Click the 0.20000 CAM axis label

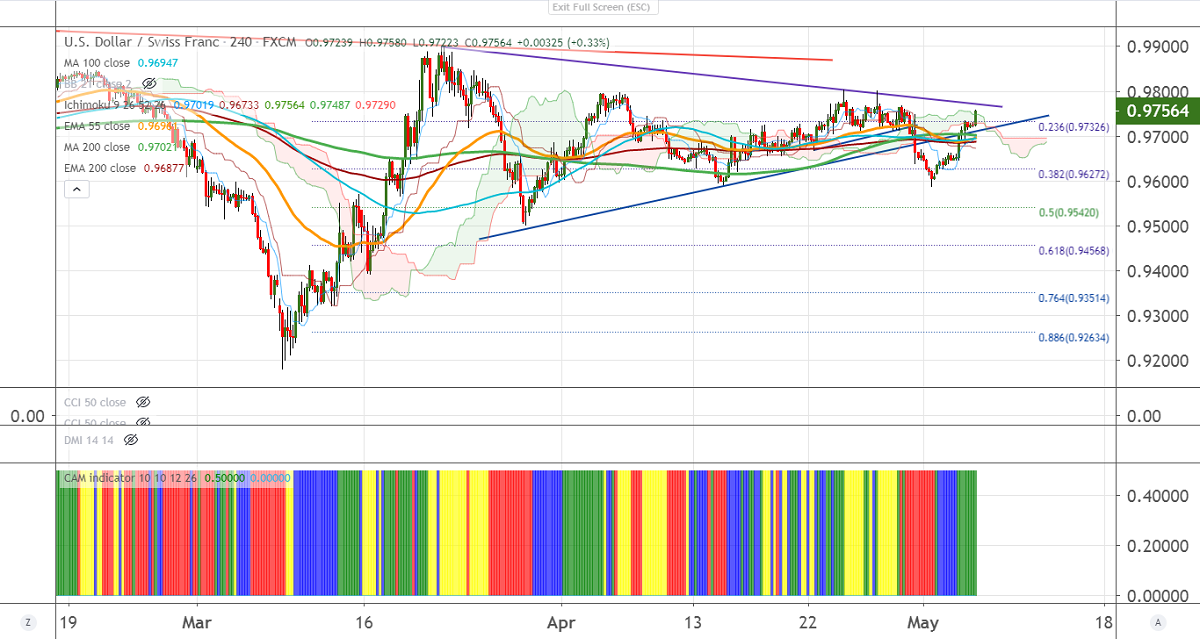tap(1158, 547)
